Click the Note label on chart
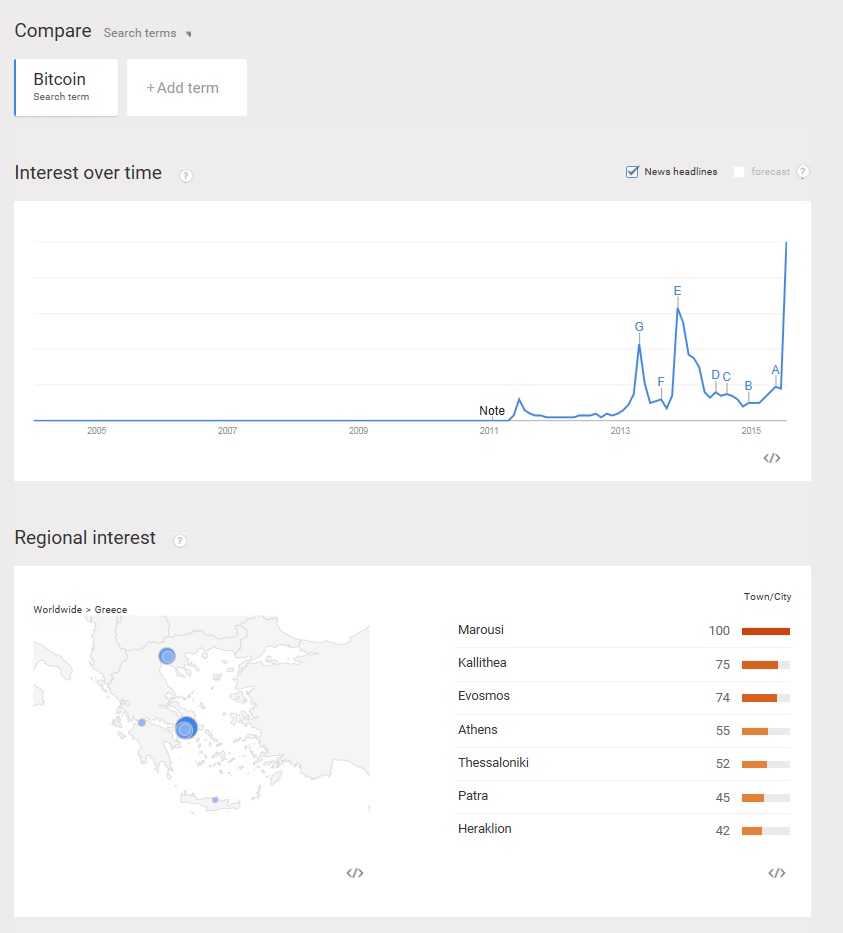843x933 pixels. tap(492, 411)
